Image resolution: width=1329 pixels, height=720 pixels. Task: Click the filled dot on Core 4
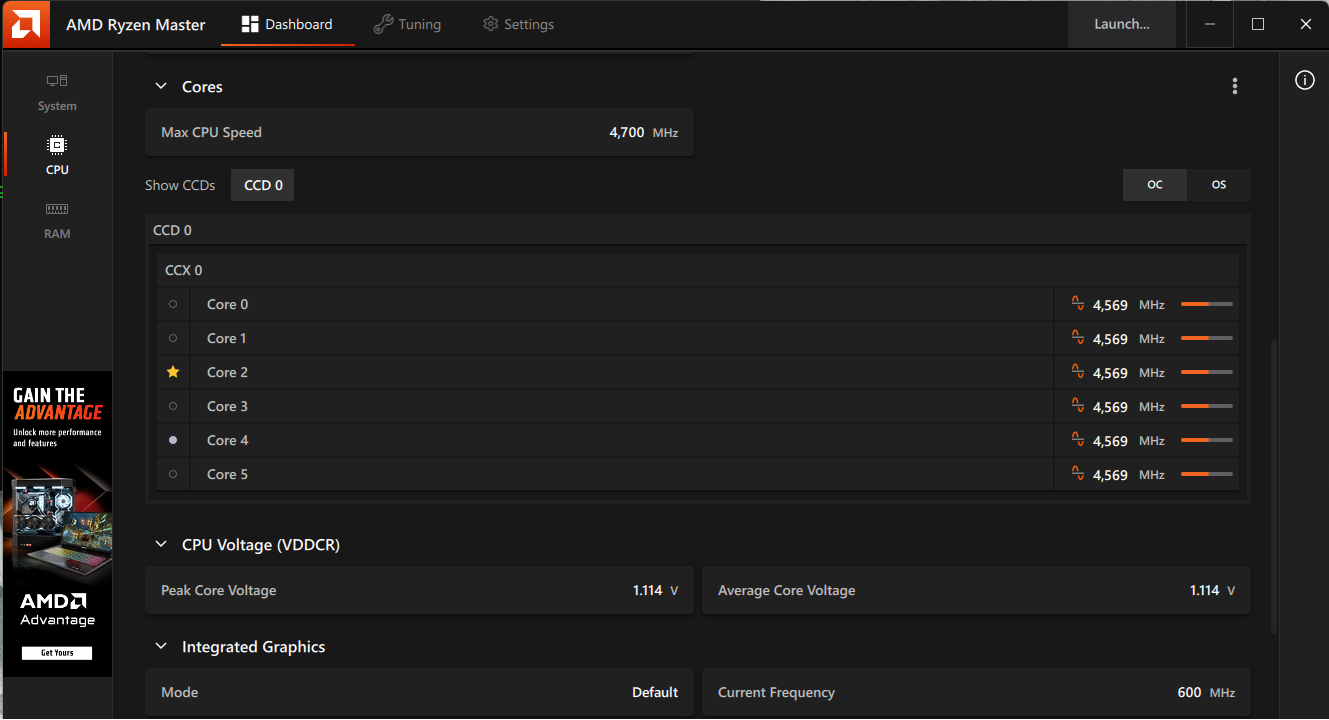point(173,440)
